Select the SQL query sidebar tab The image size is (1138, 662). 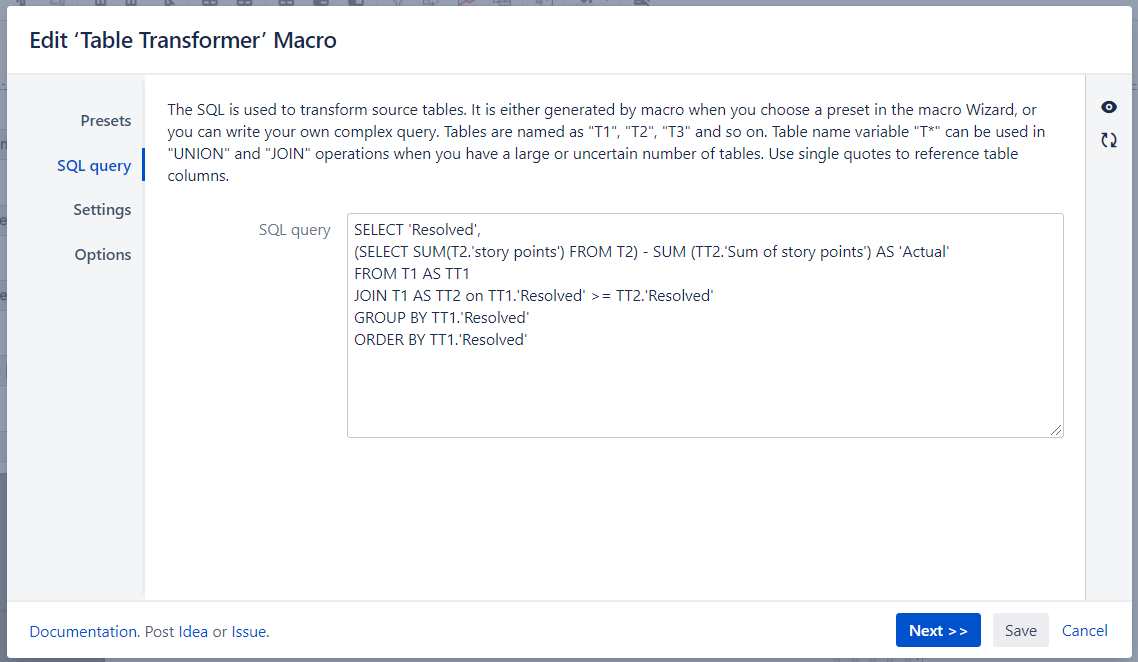click(x=94, y=166)
